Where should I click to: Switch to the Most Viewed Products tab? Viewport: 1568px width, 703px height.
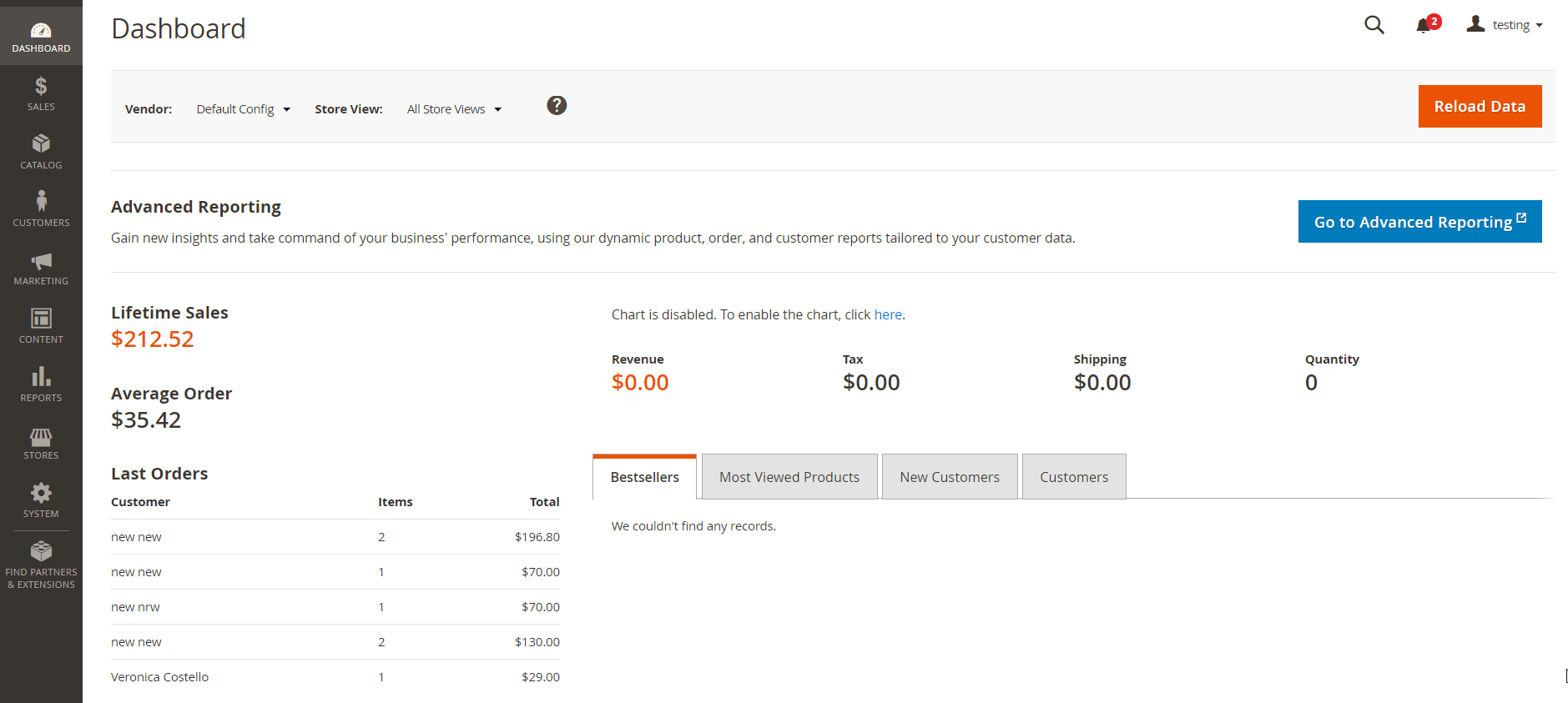coord(789,477)
